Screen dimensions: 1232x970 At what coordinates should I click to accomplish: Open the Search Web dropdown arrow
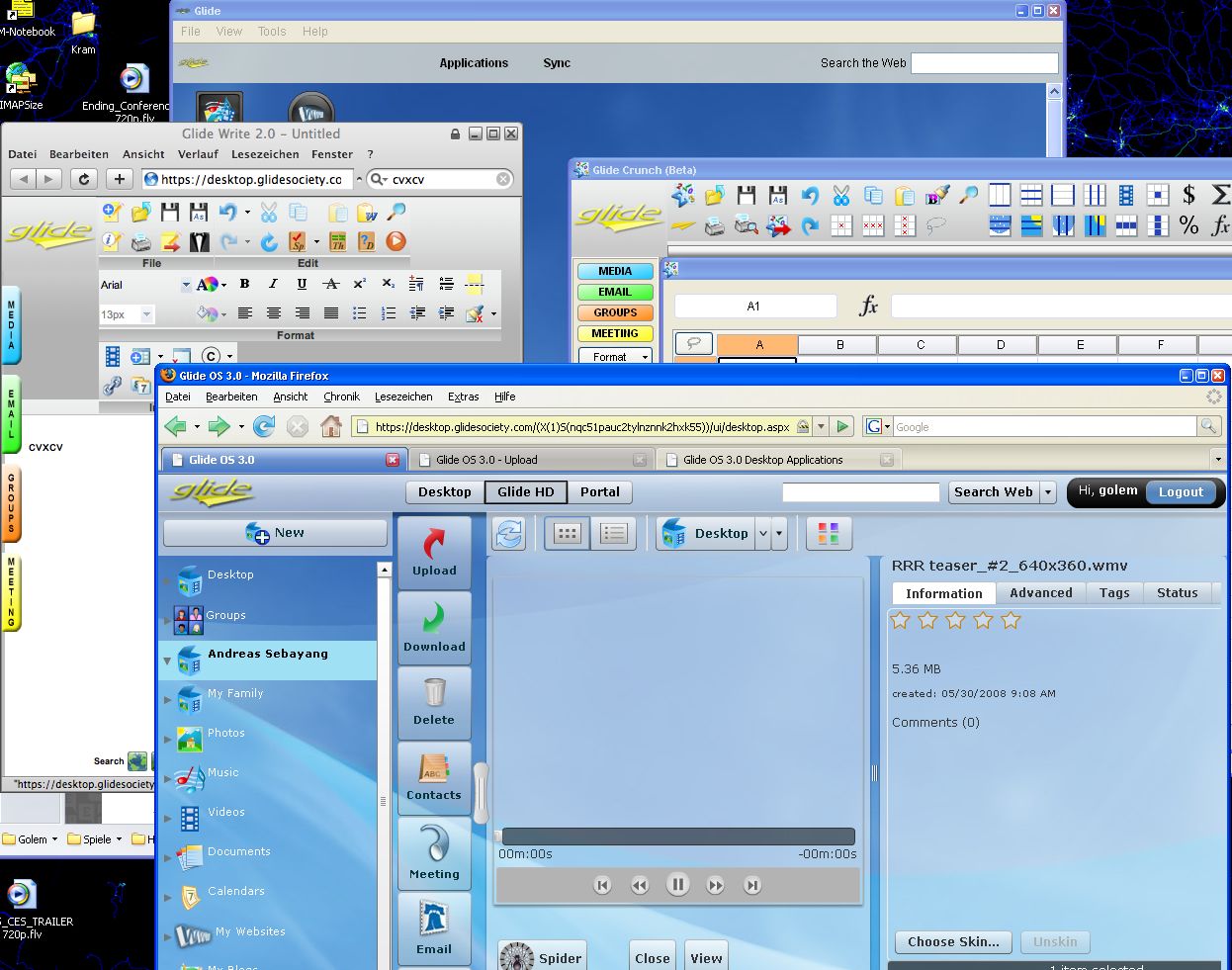[x=1048, y=492]
